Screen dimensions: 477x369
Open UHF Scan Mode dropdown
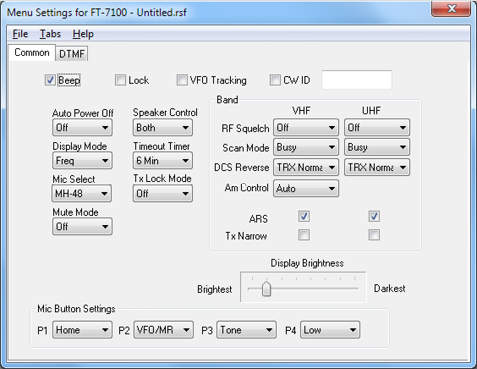tap(377, 147)
